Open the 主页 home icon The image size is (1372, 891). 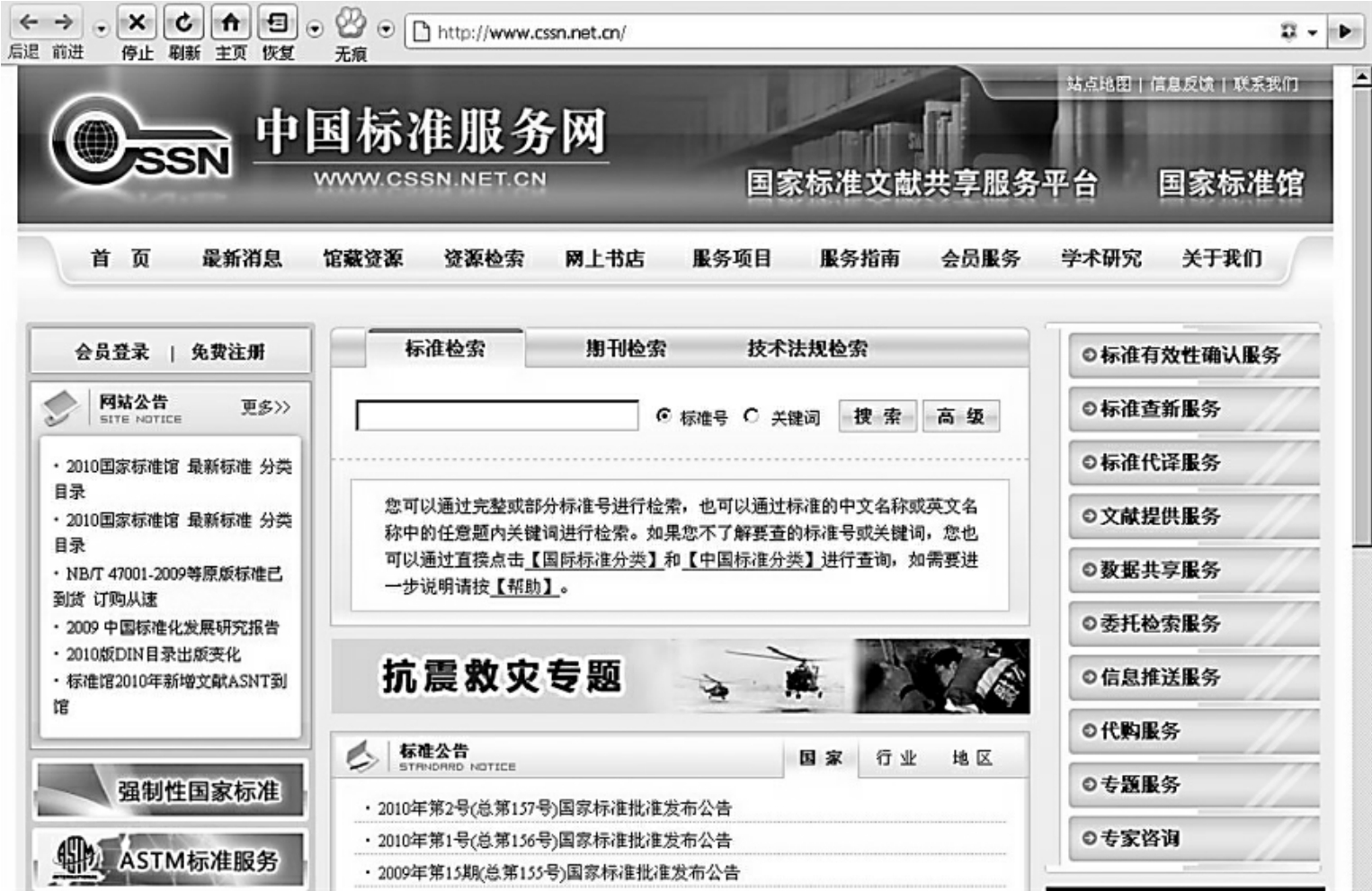231,22
